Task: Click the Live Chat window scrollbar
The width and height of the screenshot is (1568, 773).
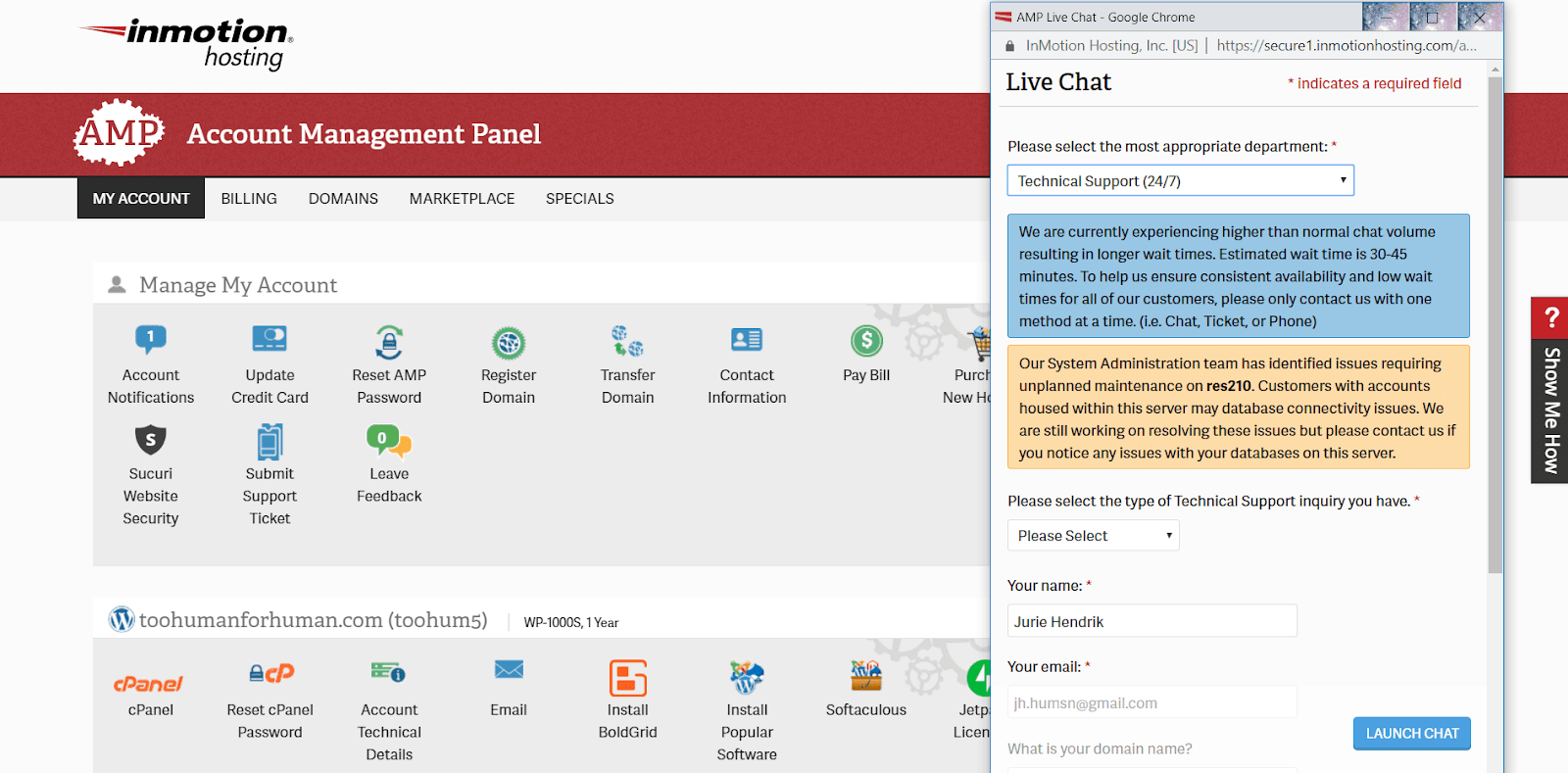Action: pyautogui.click(x=1494, y=323)
